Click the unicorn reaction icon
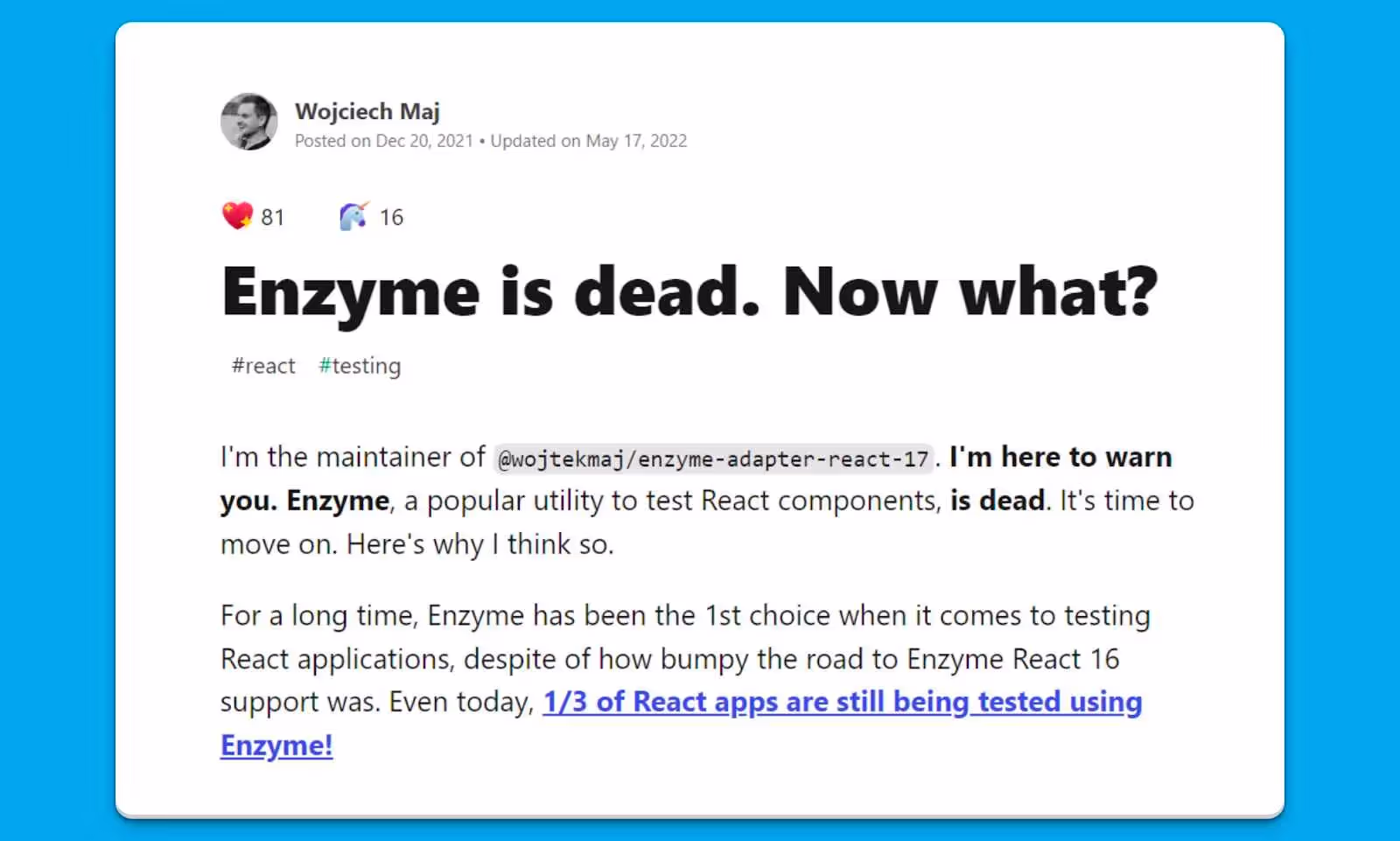This screenshot has height=841, width=1400. click(354, 215)
